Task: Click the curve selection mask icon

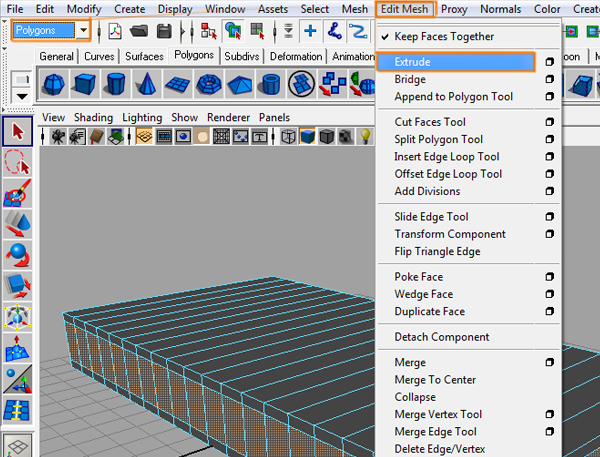Action: [358, 31]
